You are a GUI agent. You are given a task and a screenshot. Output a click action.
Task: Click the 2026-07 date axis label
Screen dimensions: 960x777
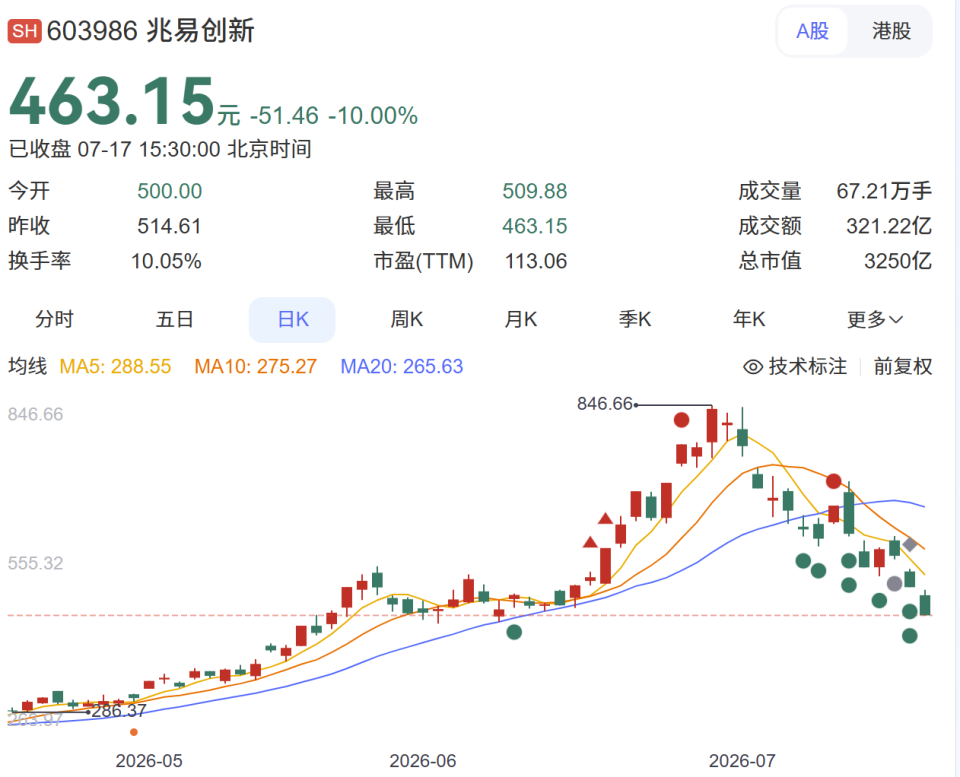(742, 761)
